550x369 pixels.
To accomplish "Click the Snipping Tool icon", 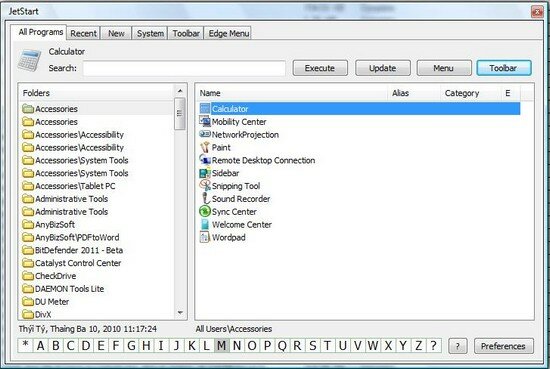I will (x=204, y=186).
